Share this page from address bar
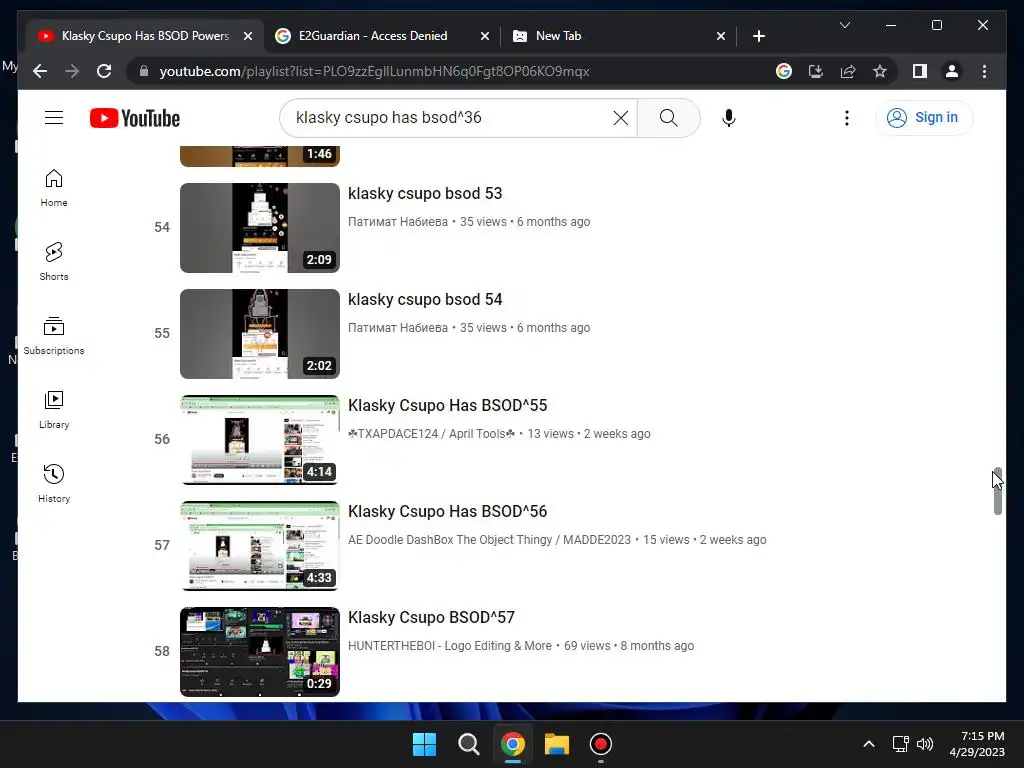1024x768 pixels. 848,71
